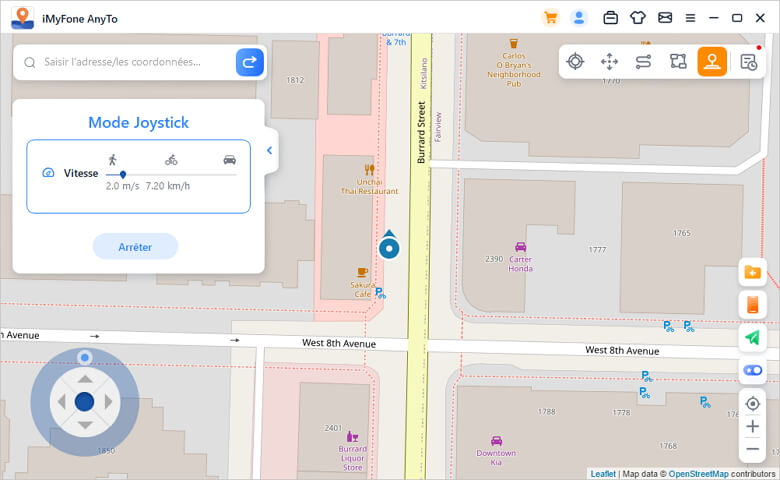Click the current location marker on map
This screenshot has height=480, width=780.
click(x=389, y=247)
